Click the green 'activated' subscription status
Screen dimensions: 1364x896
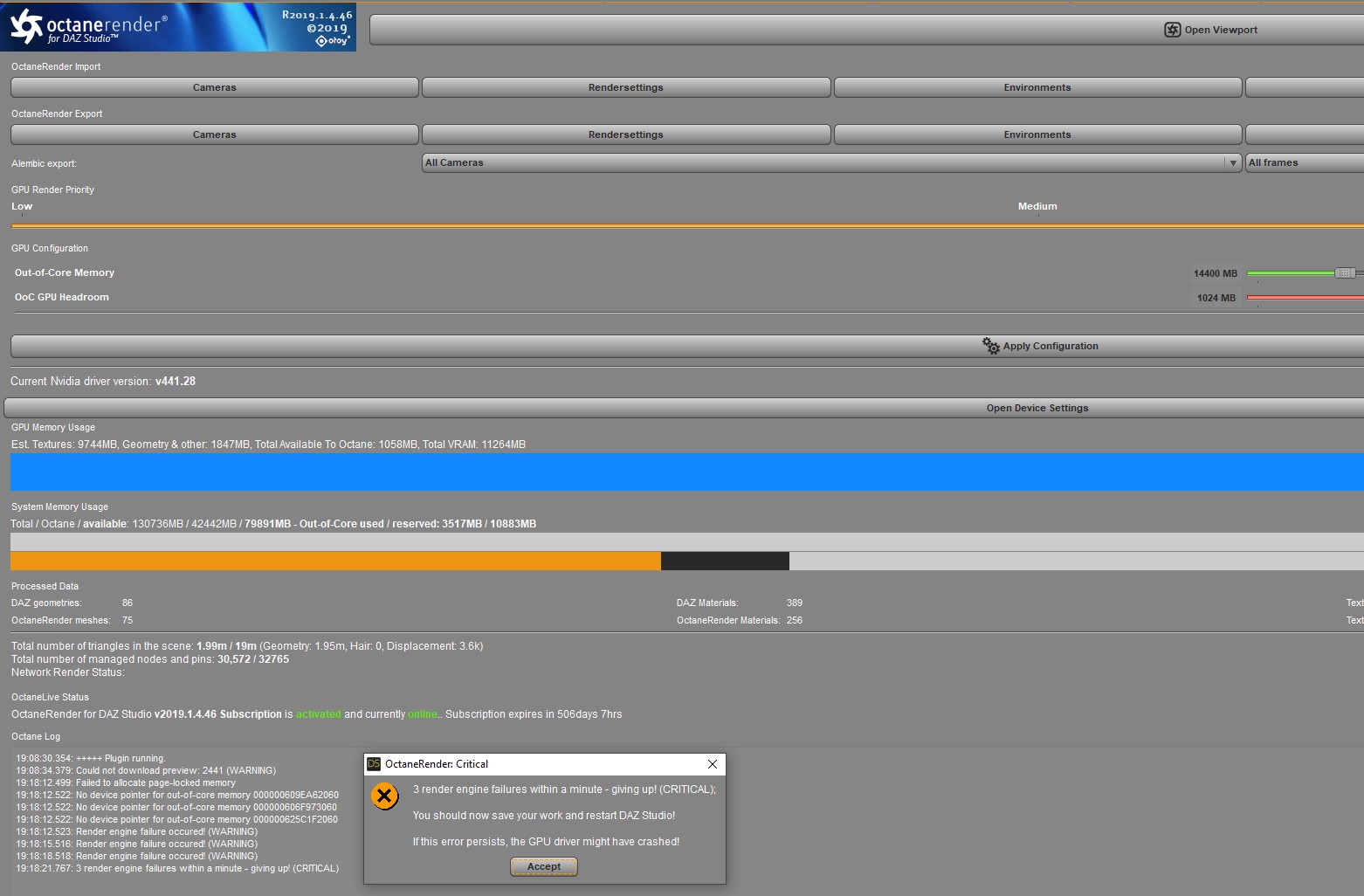click(x=319, y=714)
